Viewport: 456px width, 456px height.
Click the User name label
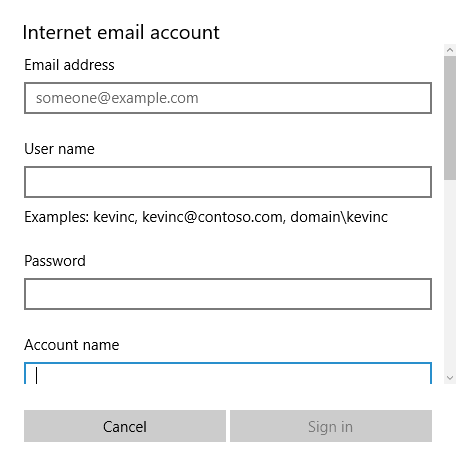(x=59, y=149)
